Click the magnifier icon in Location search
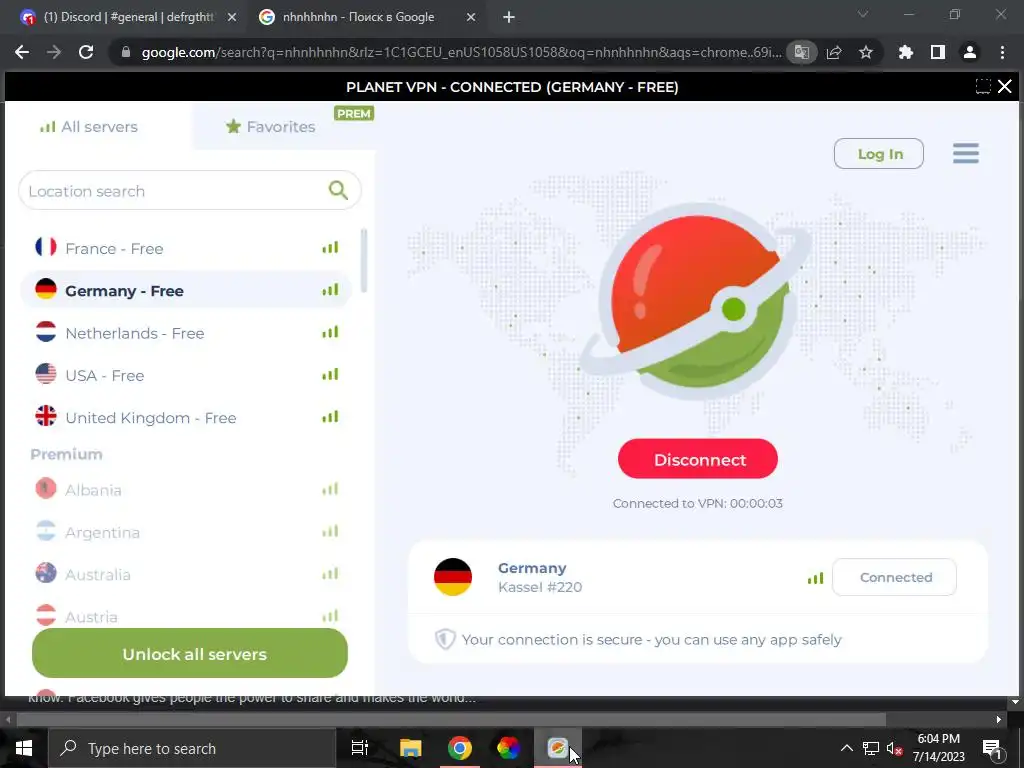The height and width of the screenshot is (768, 1024). click(338, 190)
